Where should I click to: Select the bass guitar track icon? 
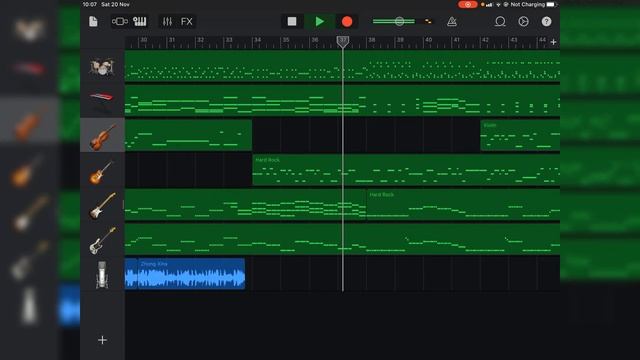tap(102, 240)
